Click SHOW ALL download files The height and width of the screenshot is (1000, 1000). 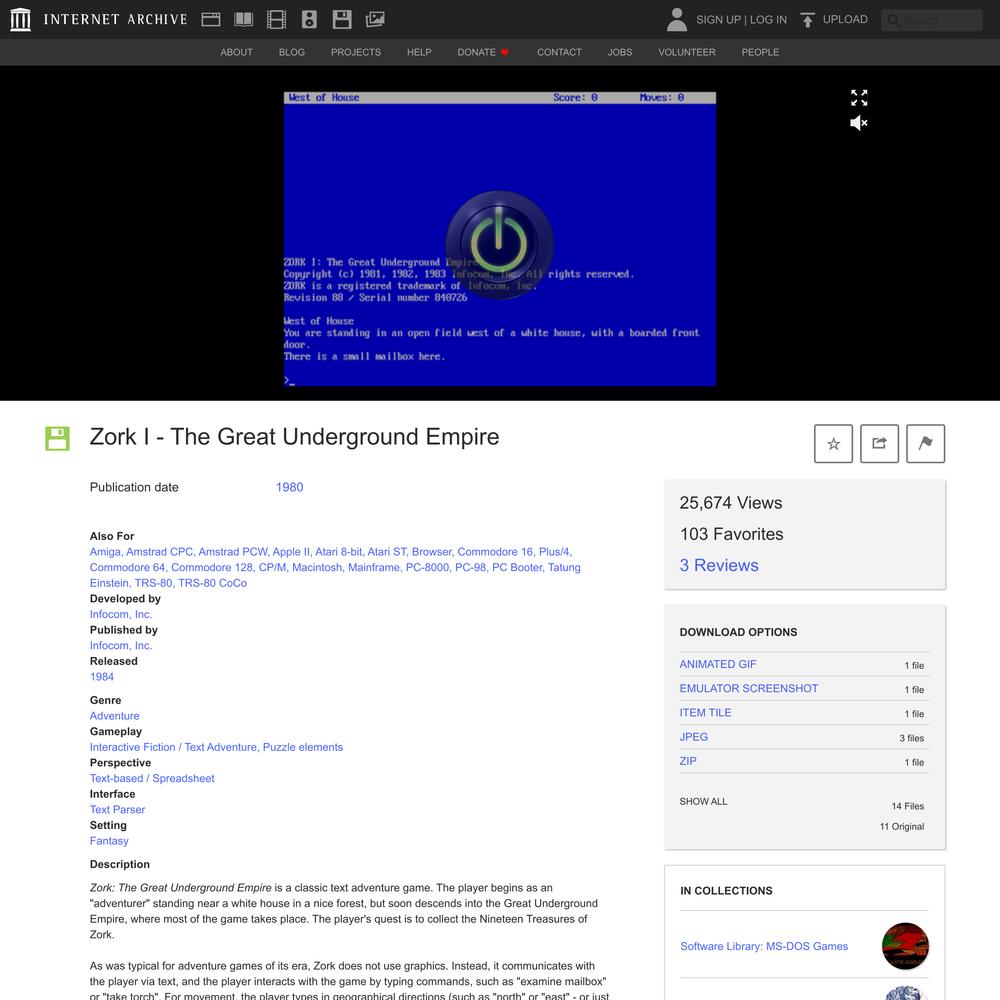click(x=703, y=801)
